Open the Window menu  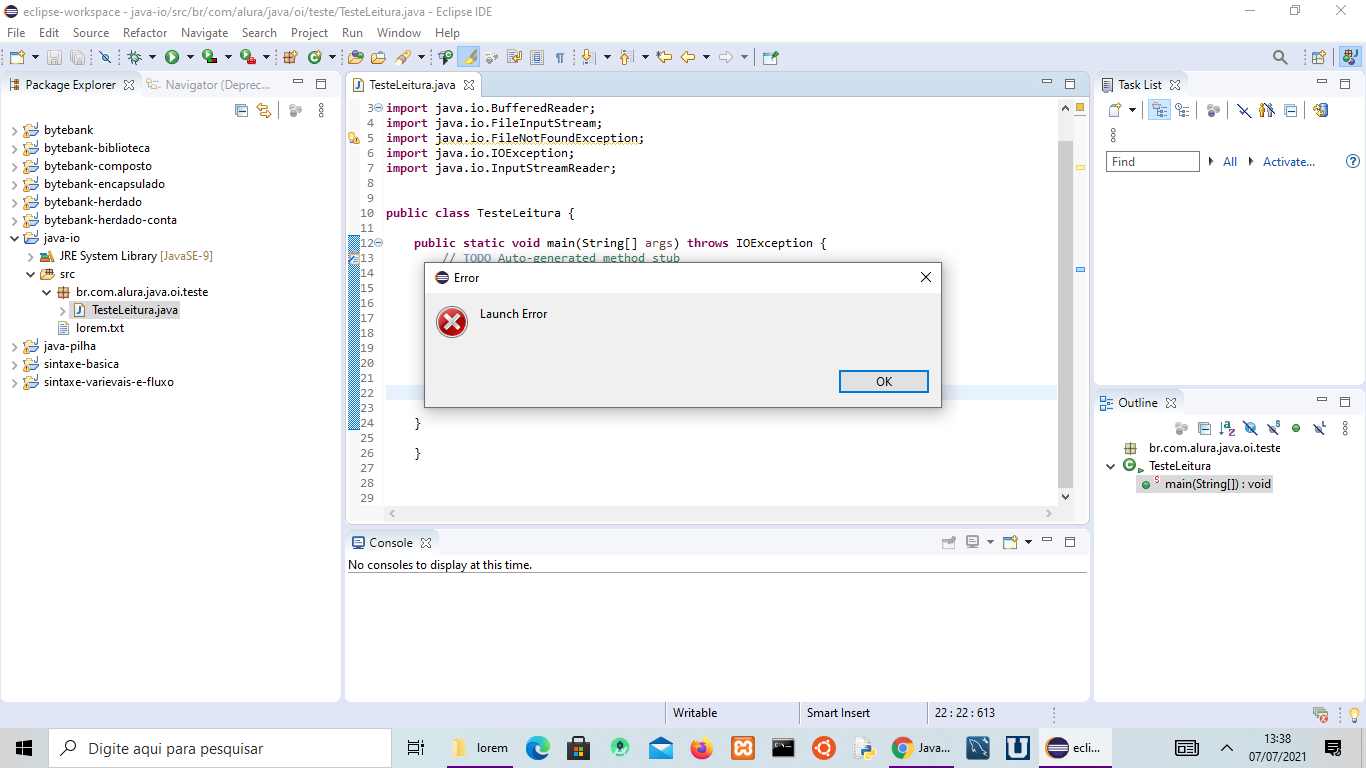point(399,33)
